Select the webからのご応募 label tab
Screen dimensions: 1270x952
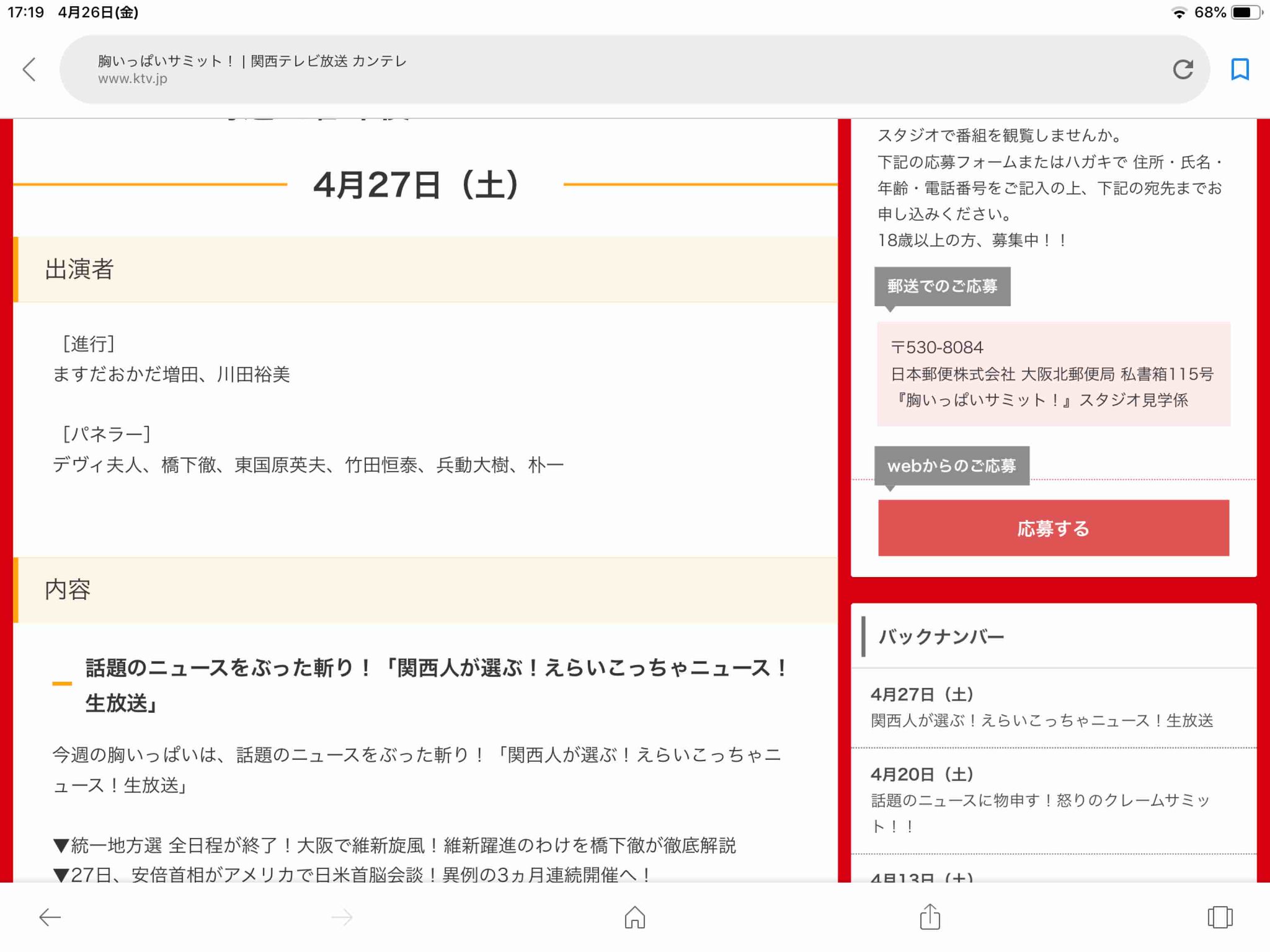pyautogui.click(x=951, y=465)
